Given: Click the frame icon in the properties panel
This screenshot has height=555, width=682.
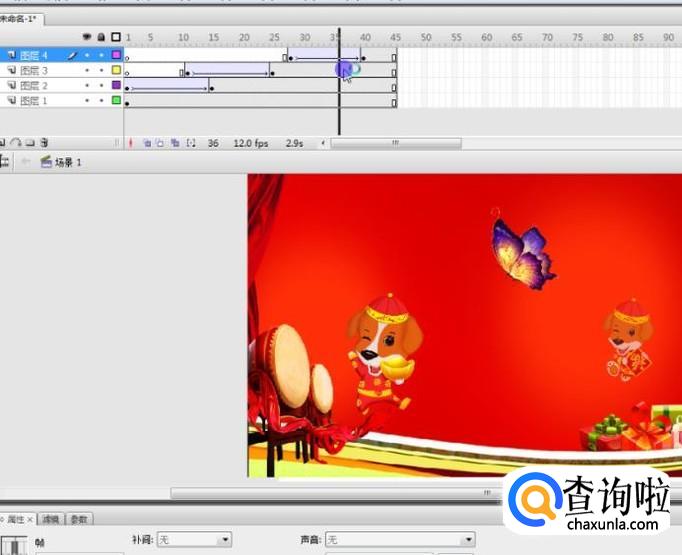Looking at the screenshot, I should [x=15, y=545].
